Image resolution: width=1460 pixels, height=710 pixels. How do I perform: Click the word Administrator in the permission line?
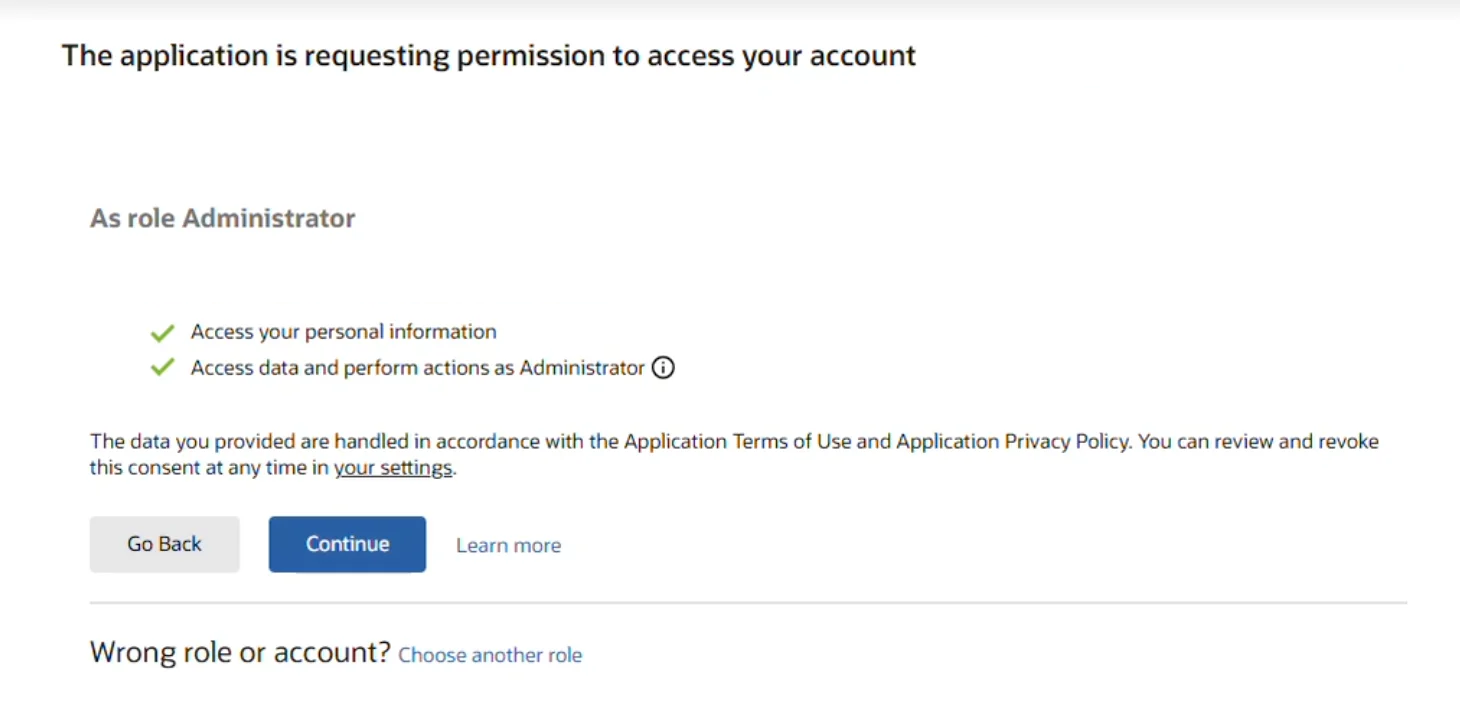[582, 368]
